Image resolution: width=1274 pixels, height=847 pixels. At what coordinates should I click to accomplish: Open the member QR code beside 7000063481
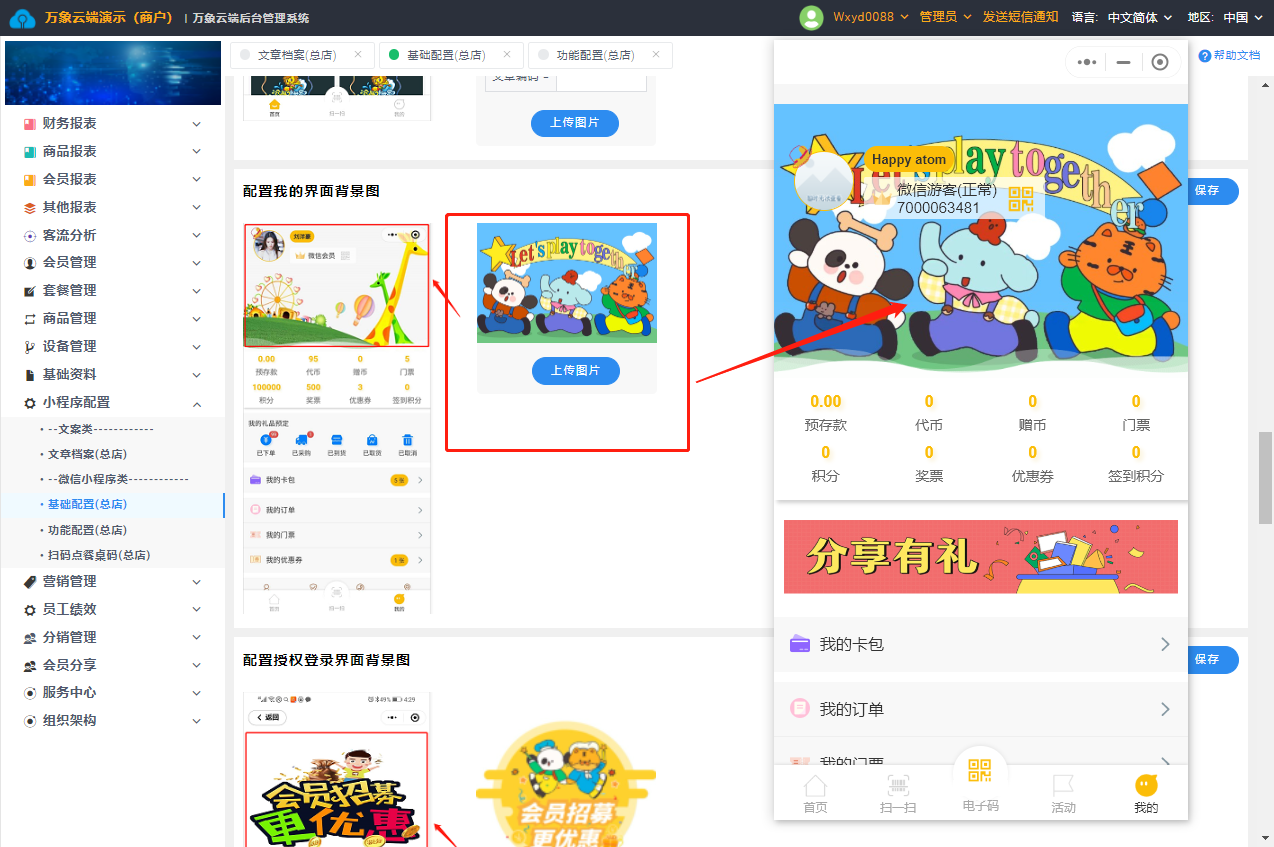1021,199
